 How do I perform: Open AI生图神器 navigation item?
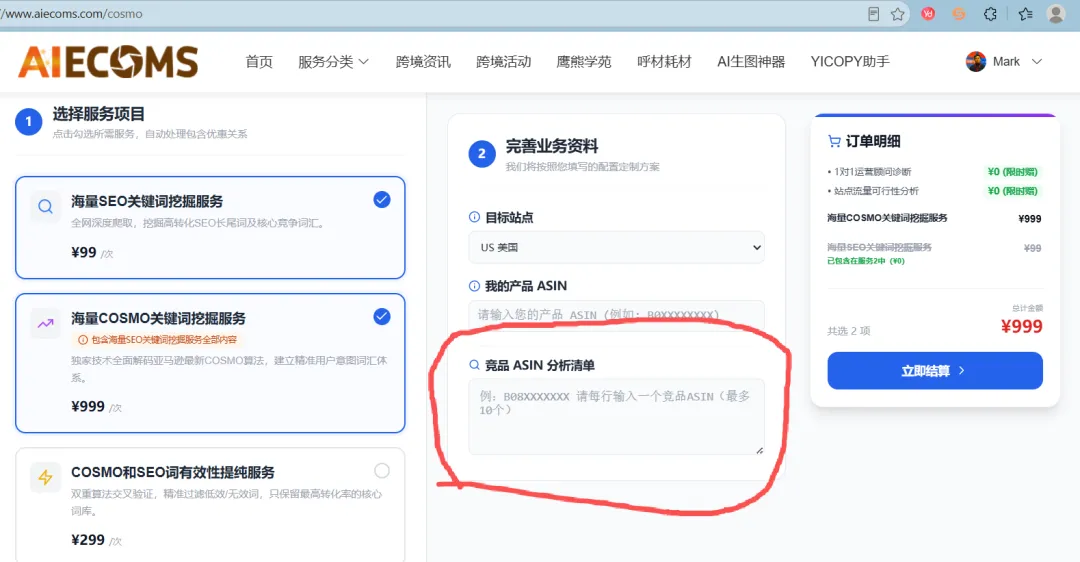[751, 61]
